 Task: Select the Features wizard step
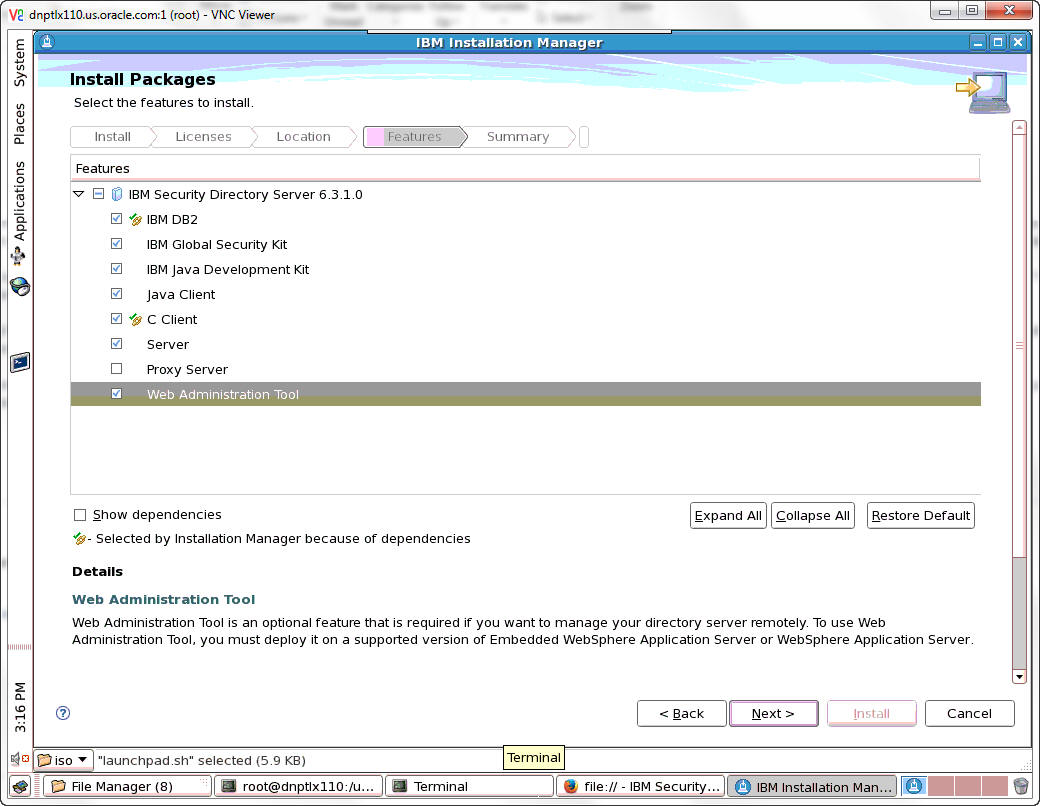pyautogui.click(x=415, y=137)
